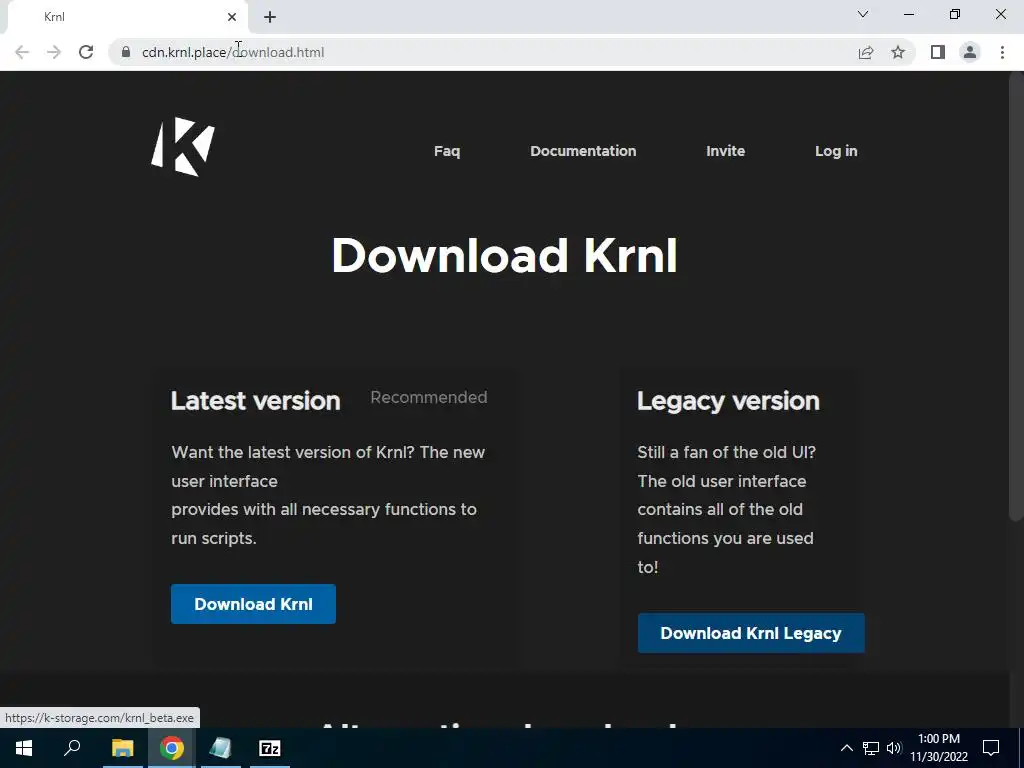Image resolution: width=1024 pixels, height=768 pixels.
Task: Open the taskbar clock and date
Action: [939, 748]
